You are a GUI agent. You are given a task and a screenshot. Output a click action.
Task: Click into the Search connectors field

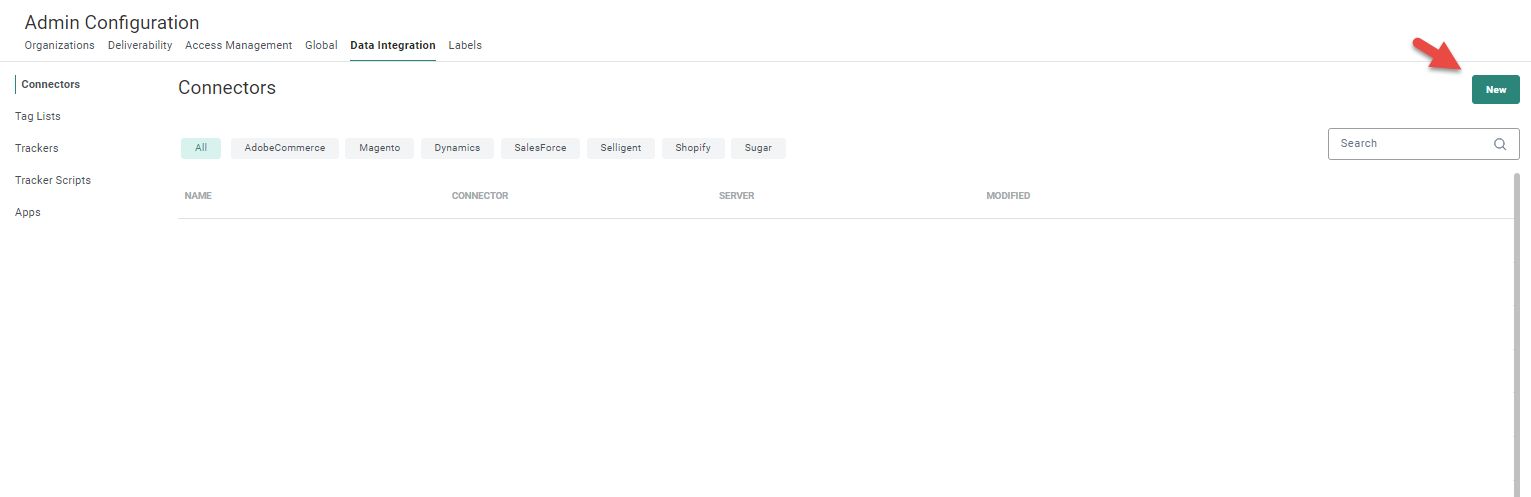click(1410, 144)
